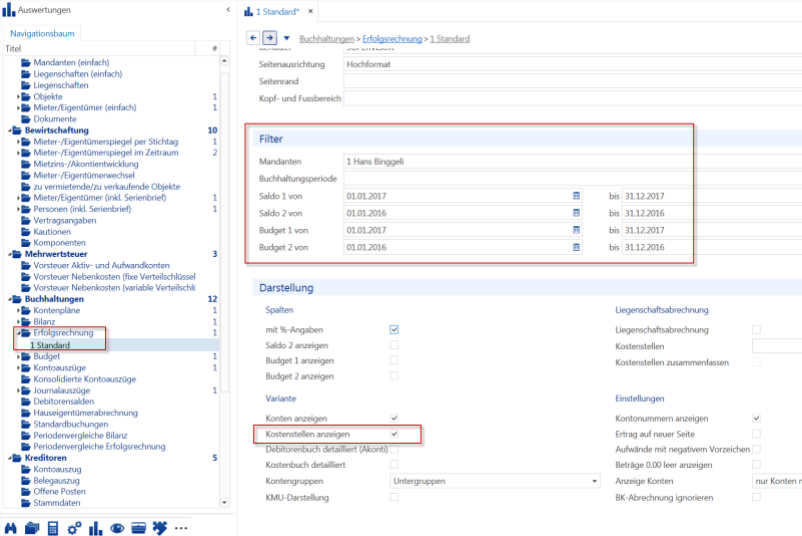Click the Vertragsangaben folder icon
The image size is (802, 536).
(x=26, y=220)
